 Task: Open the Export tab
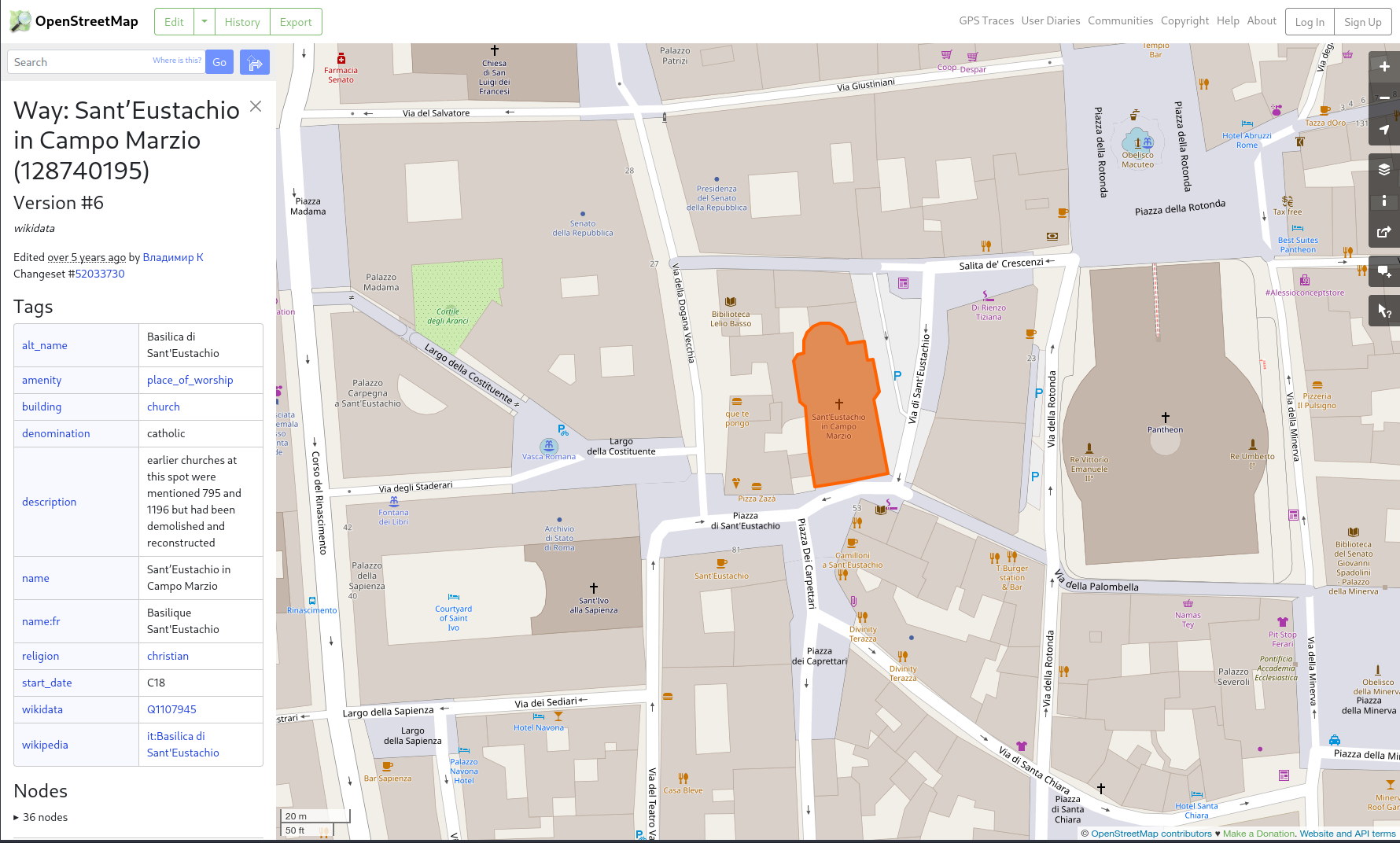click(296, 22)
